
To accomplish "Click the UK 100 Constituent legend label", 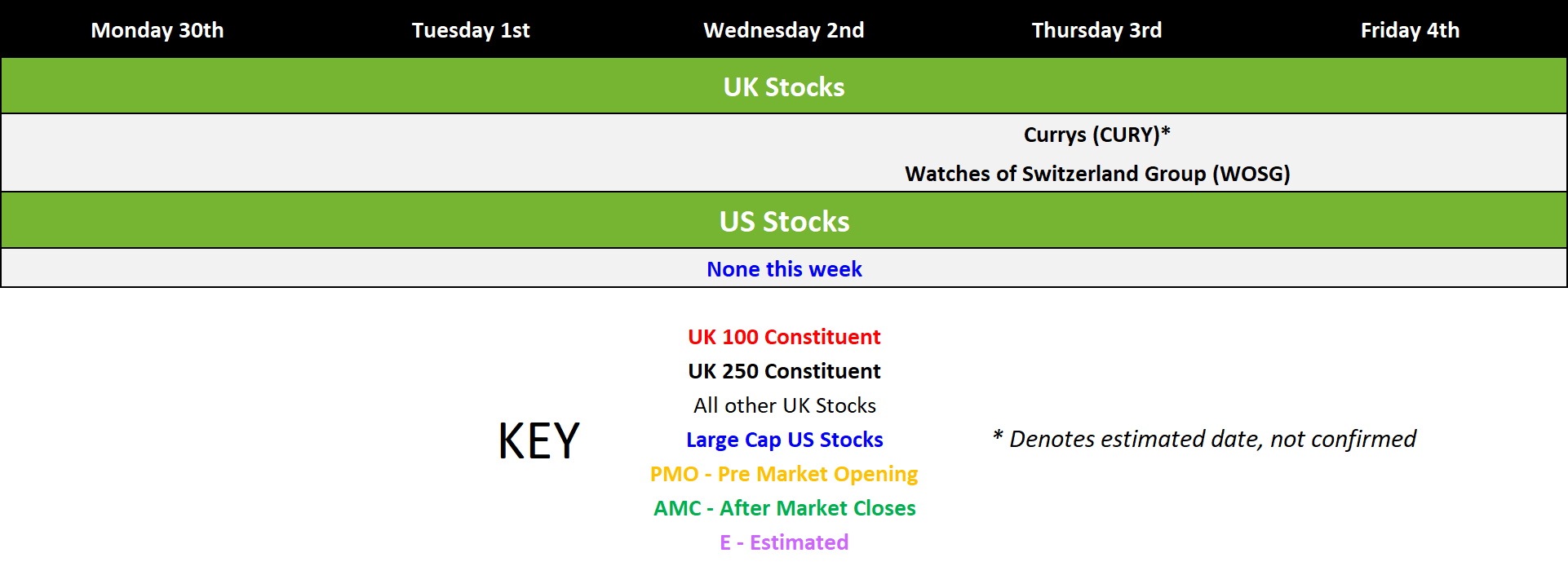I will click(x=784, y=337).
